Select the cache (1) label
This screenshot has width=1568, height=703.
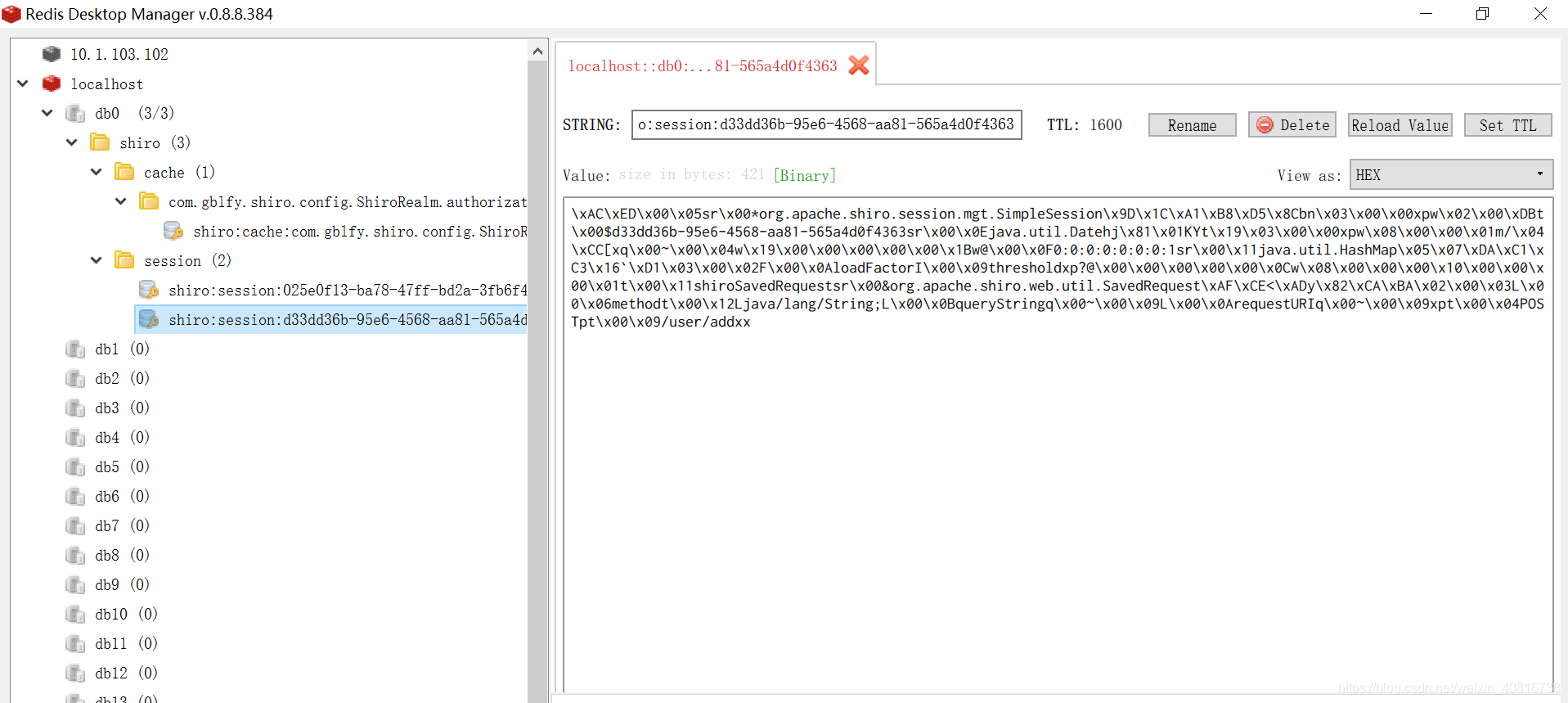(179, 172)
